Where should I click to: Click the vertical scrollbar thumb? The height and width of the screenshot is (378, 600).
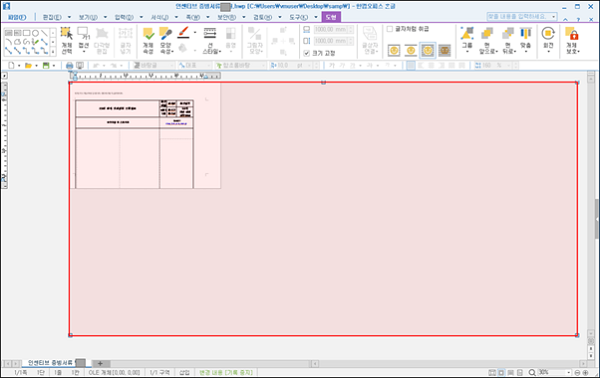click(x=596, y=219)
